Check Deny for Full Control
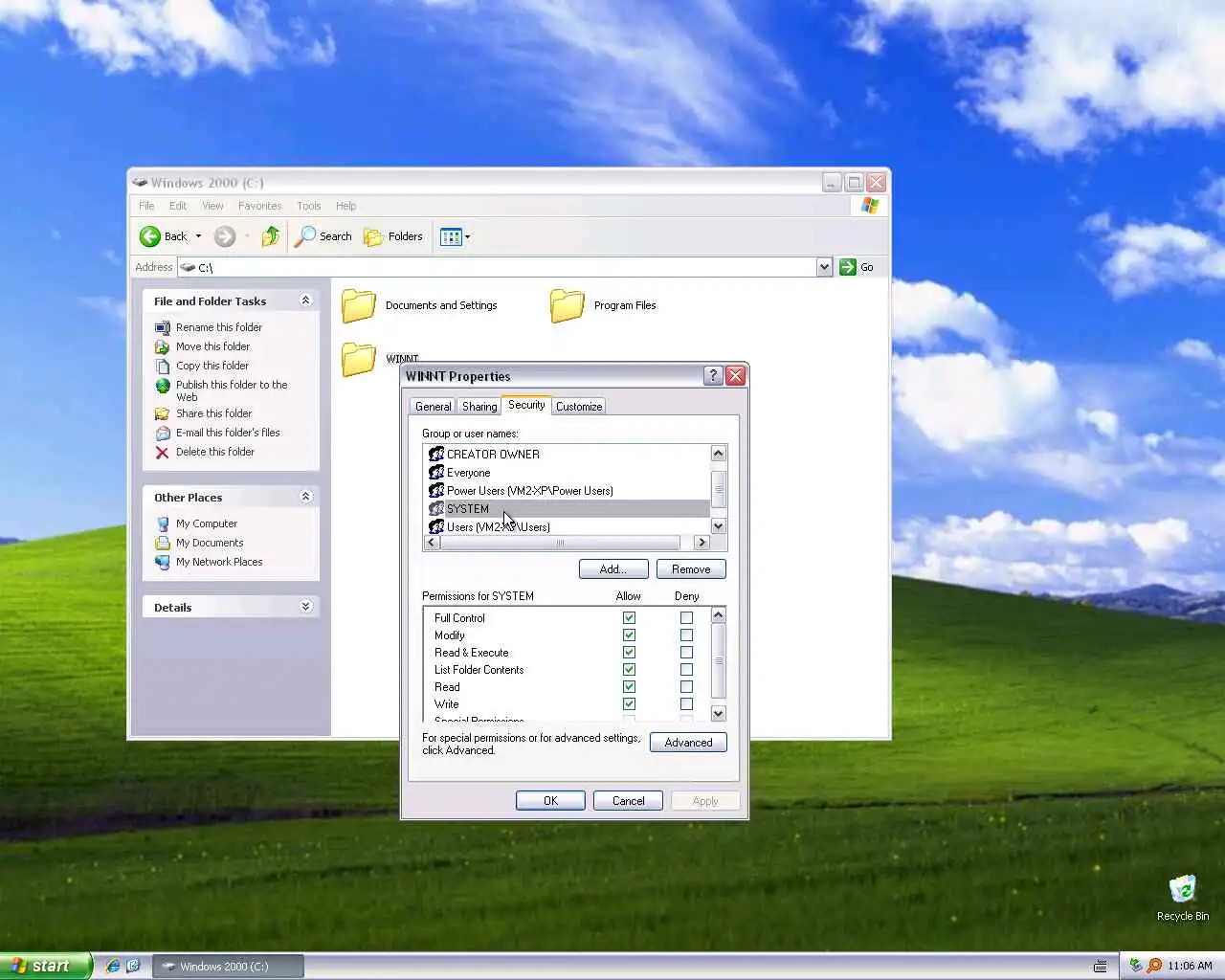This screenshot has width=1225, height=980. (686, 618)
